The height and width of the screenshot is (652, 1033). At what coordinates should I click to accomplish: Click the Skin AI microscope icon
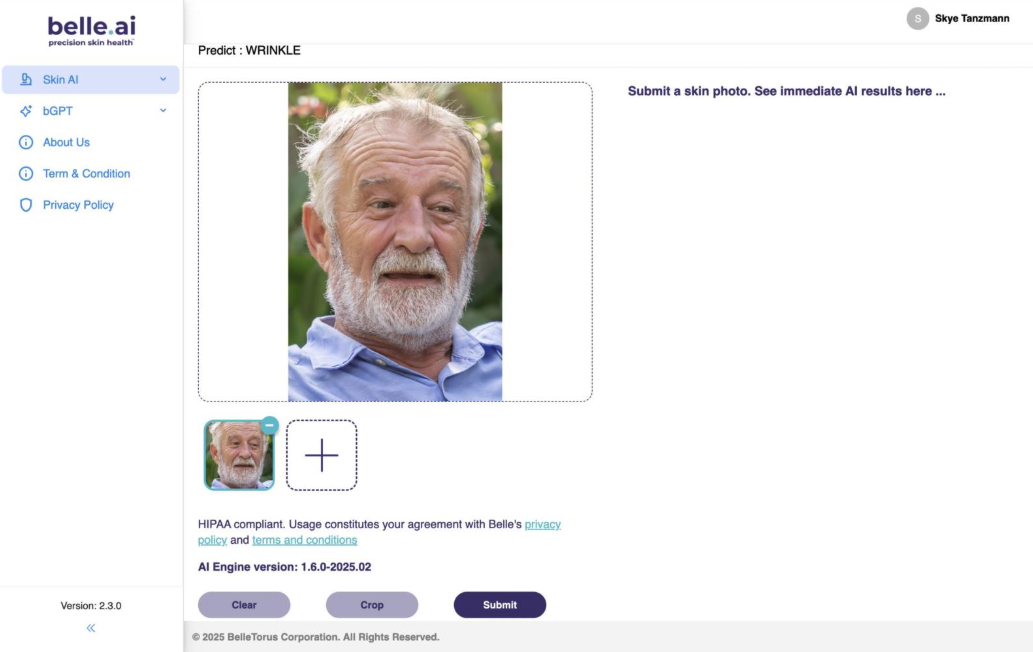[x=26, y=80]
